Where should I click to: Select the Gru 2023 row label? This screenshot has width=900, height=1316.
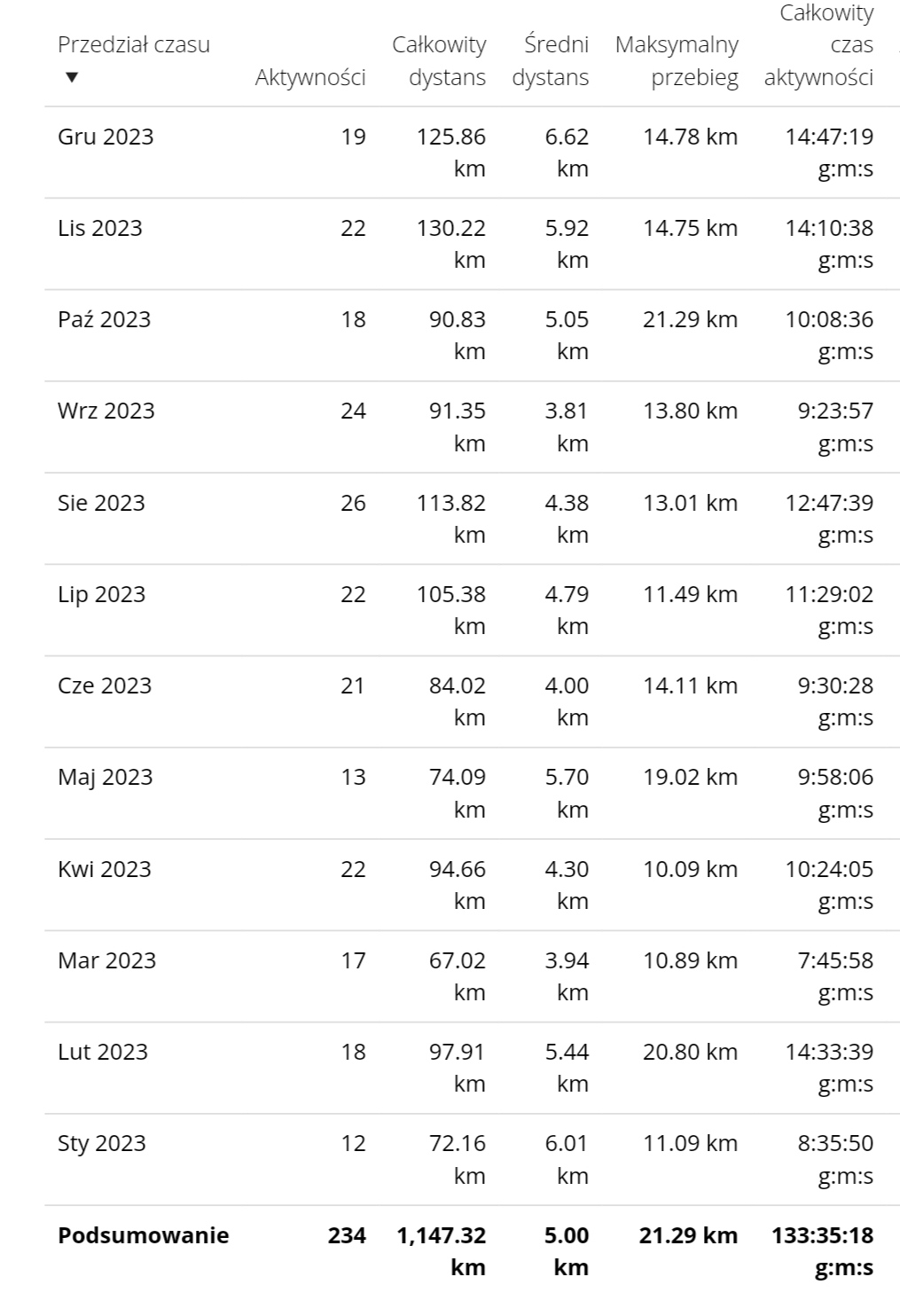click(x=106, y=137)
